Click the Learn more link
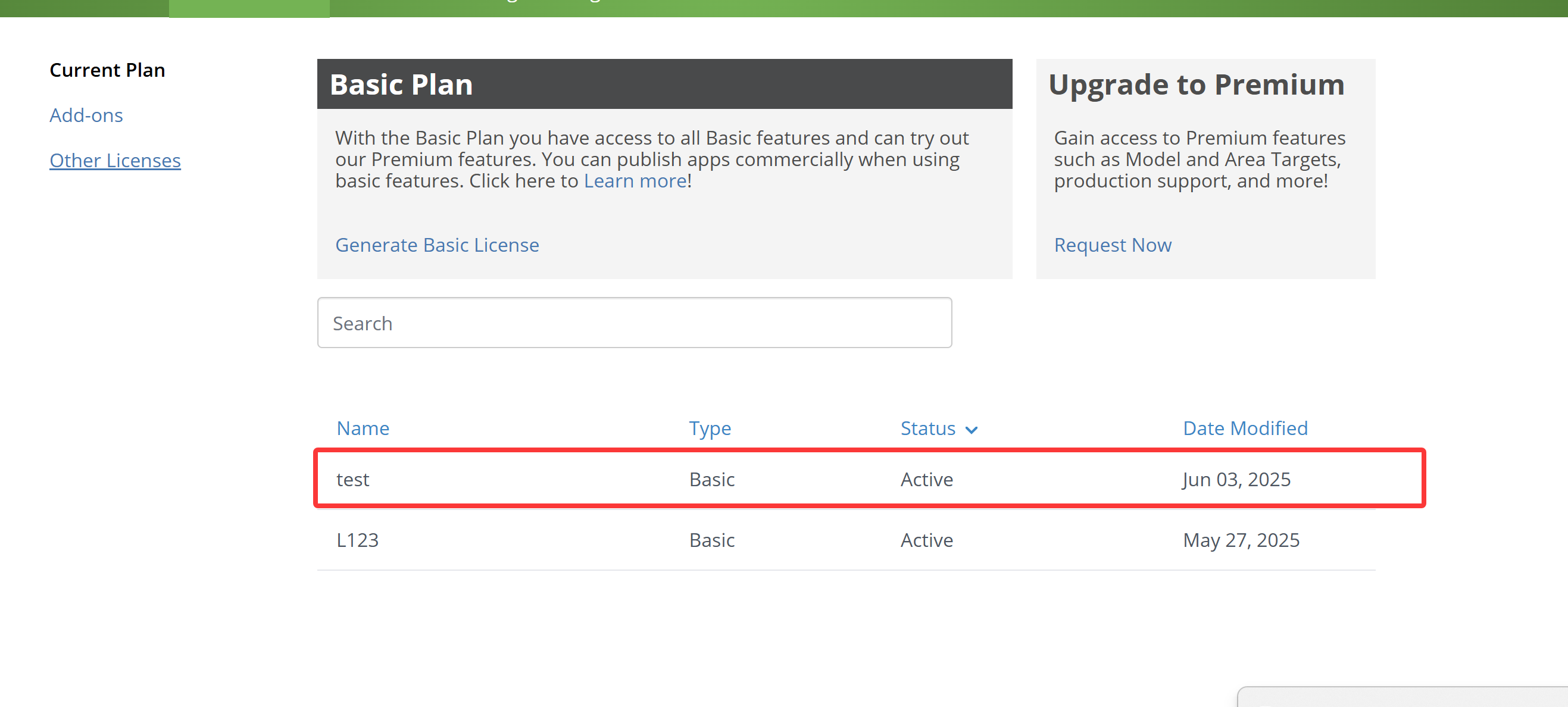The height and width of the screenshot is (707, 1568). point(635,181)
